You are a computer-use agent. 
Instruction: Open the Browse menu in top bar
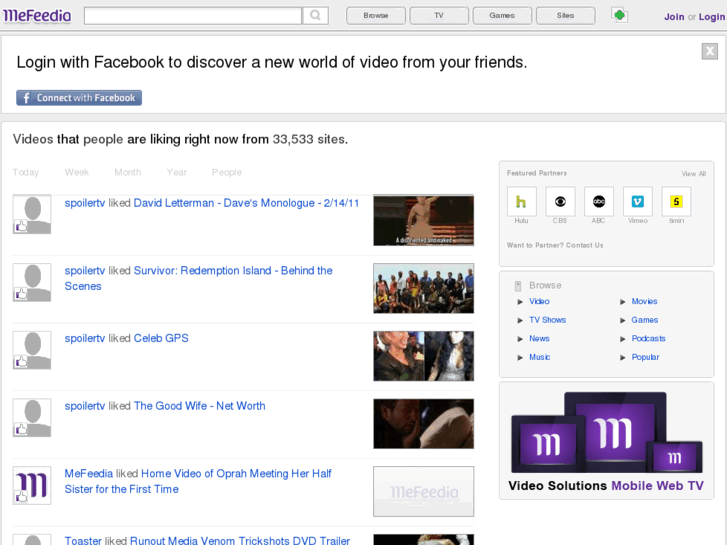click(376, 16)
